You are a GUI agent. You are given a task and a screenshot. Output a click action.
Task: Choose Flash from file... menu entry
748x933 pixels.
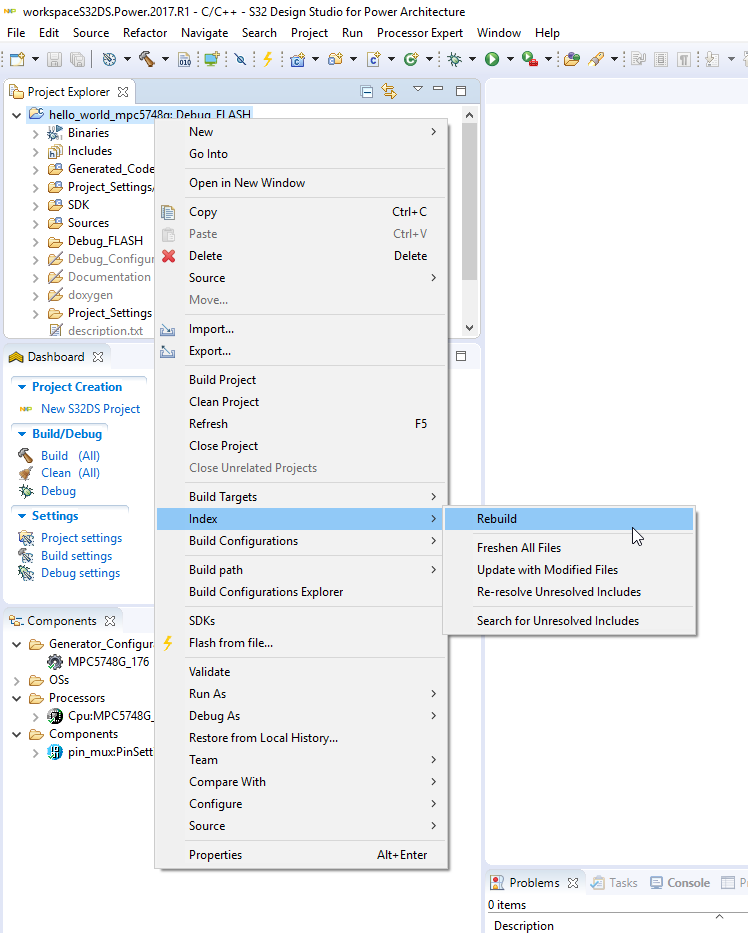click(x=302, y=643)
